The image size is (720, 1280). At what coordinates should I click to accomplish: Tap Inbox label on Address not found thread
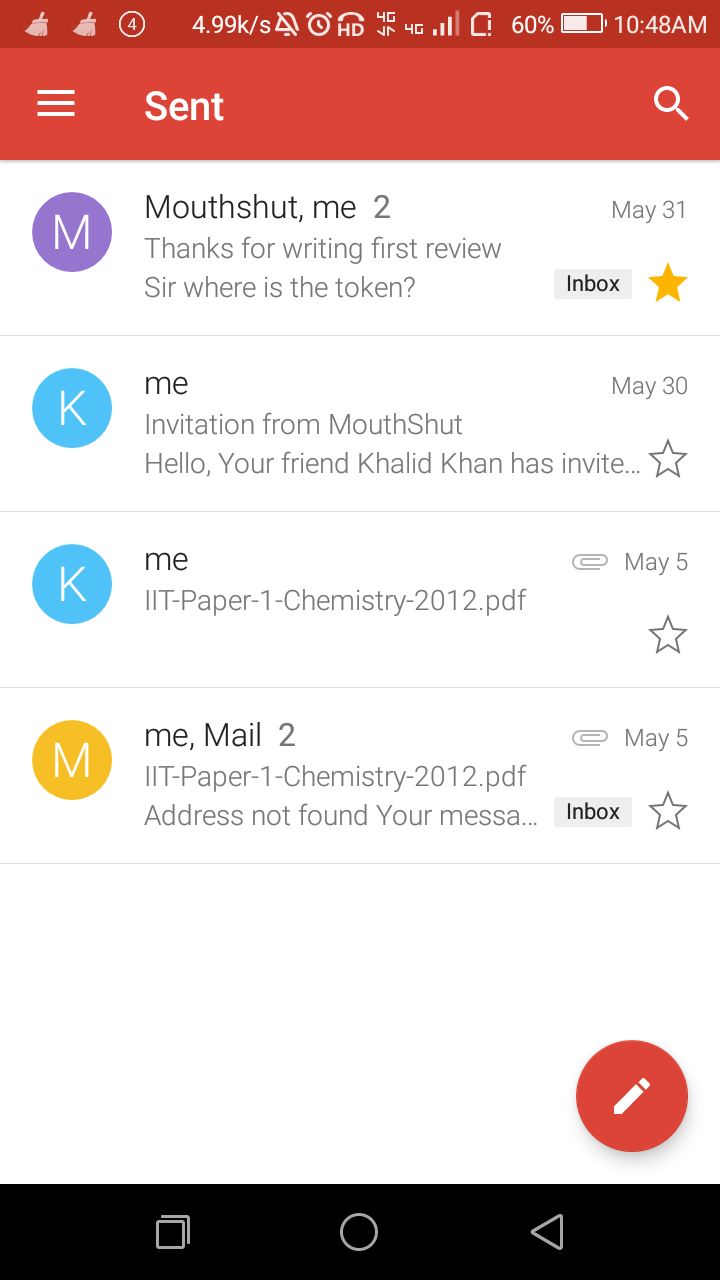(x=593, y=812)
